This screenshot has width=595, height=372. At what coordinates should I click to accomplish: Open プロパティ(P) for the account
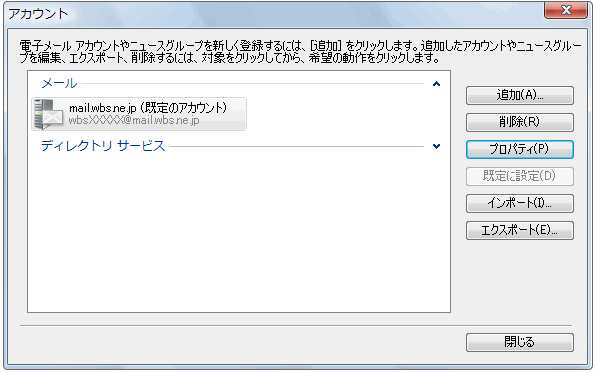coord(519,149)
